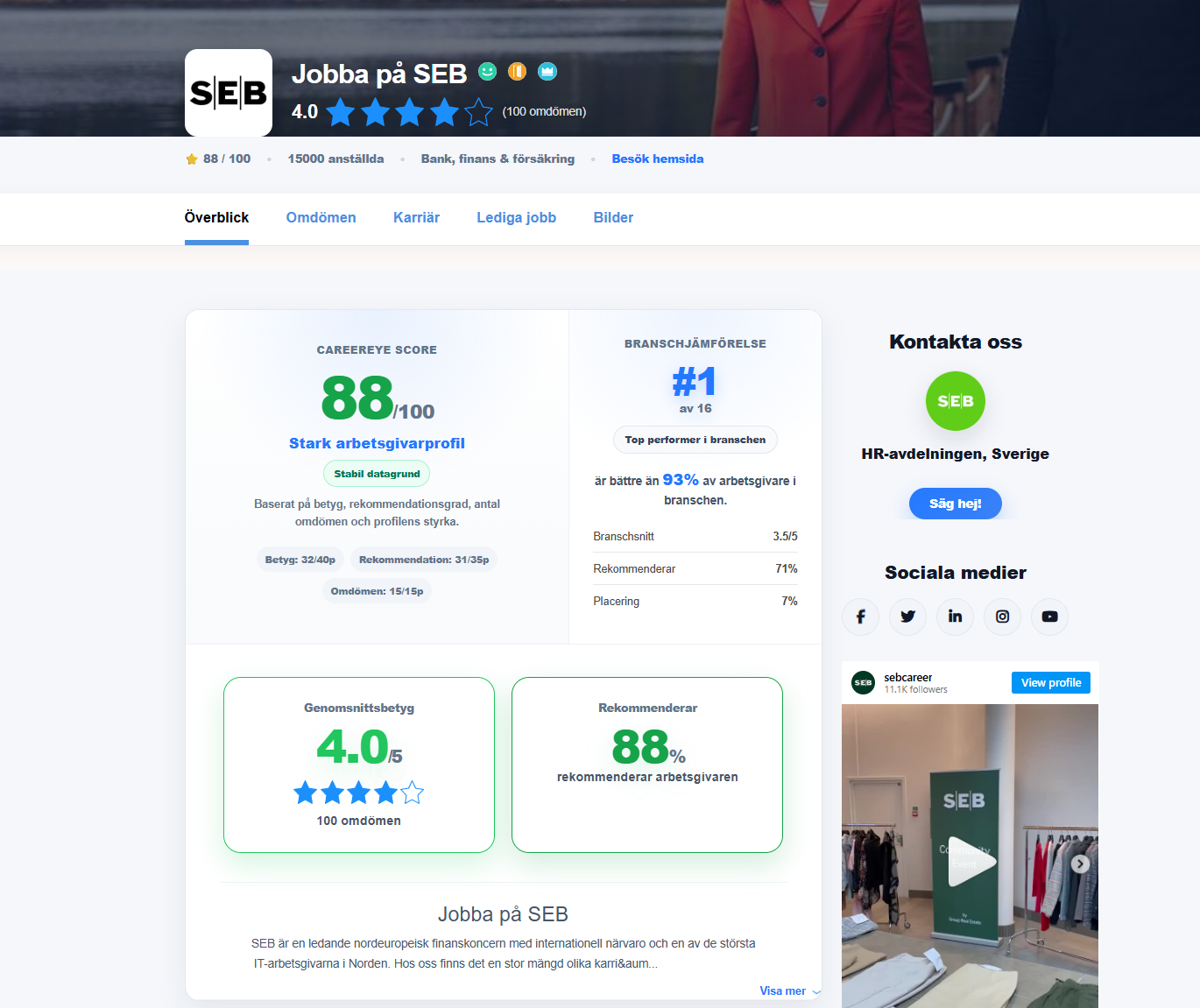Click the Betyg: 32/40p chip
Screen dimensions: 1200x1008
coord(300,560)
